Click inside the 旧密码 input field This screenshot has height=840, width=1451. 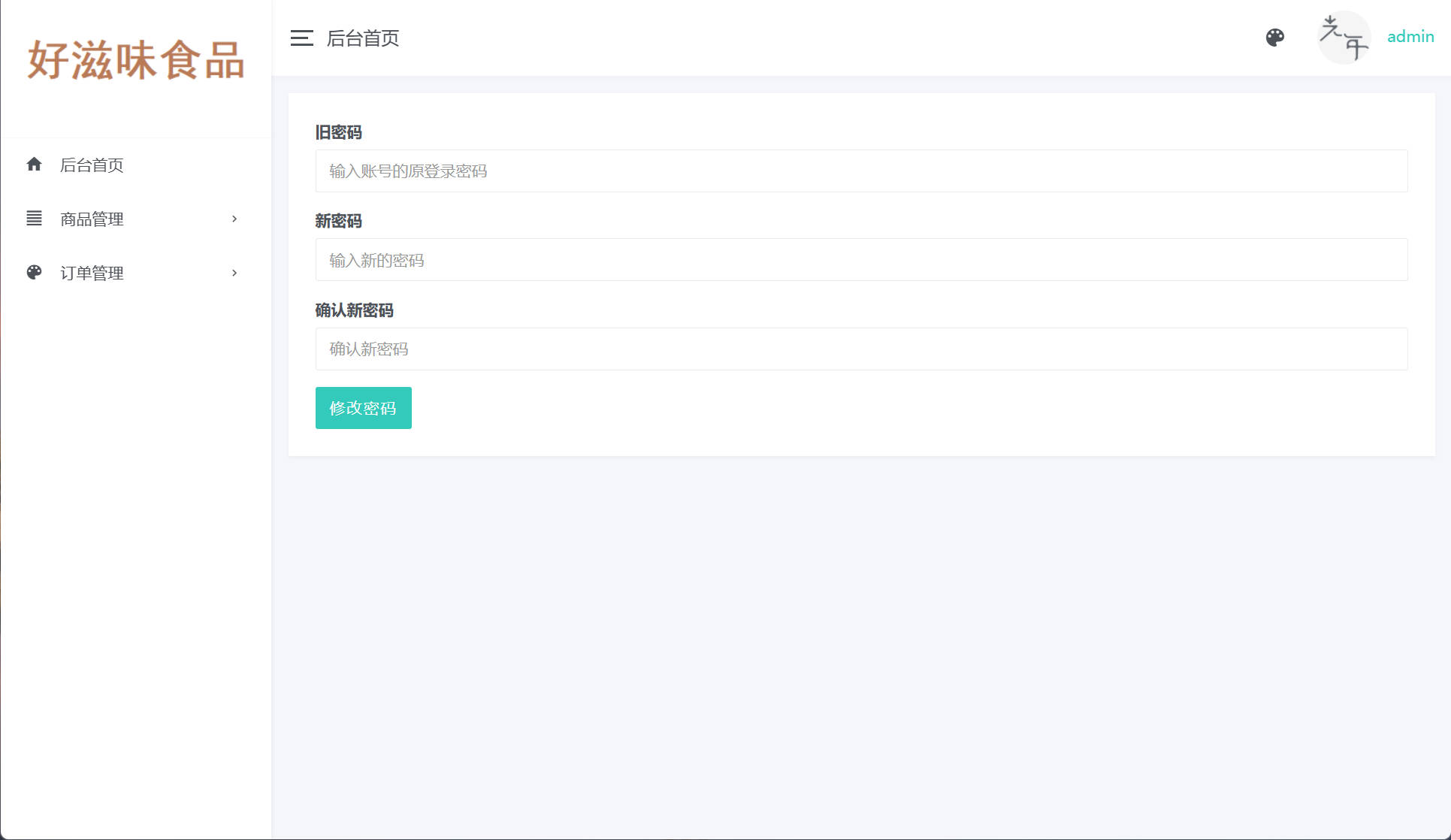click(x=861, y=171)
